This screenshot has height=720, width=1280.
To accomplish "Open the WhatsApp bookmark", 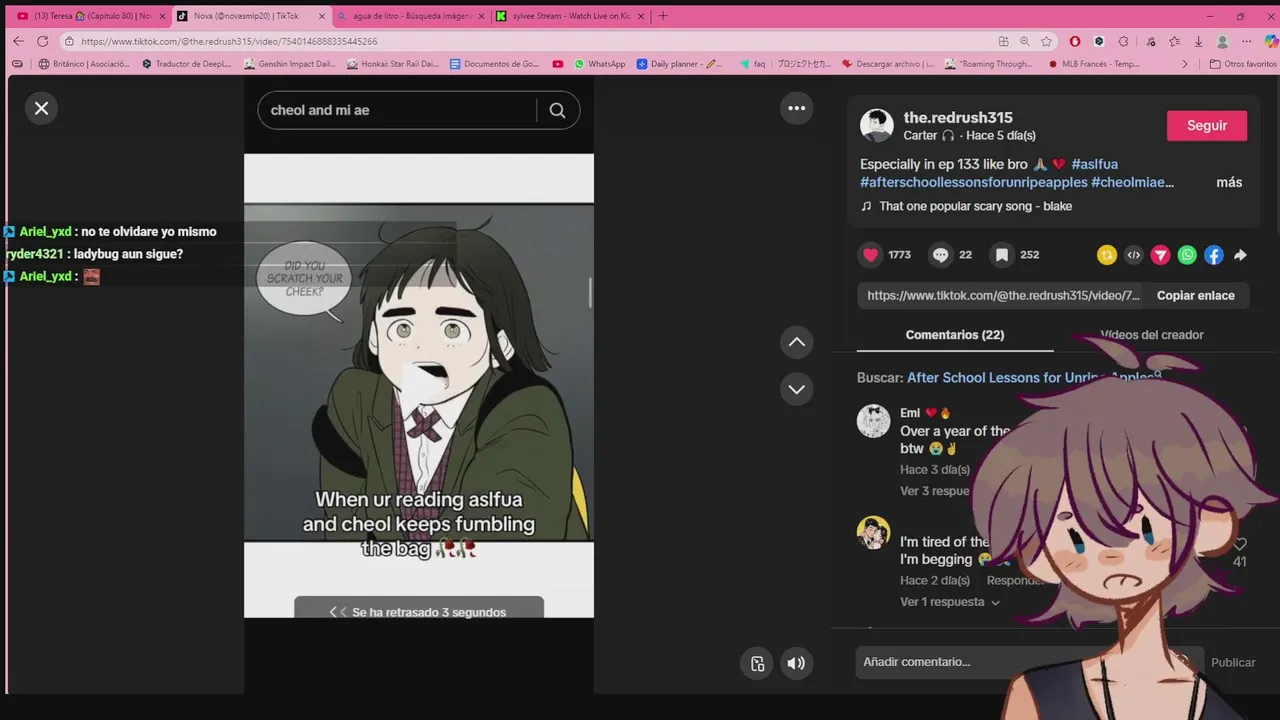I will [x=600, y=64].
